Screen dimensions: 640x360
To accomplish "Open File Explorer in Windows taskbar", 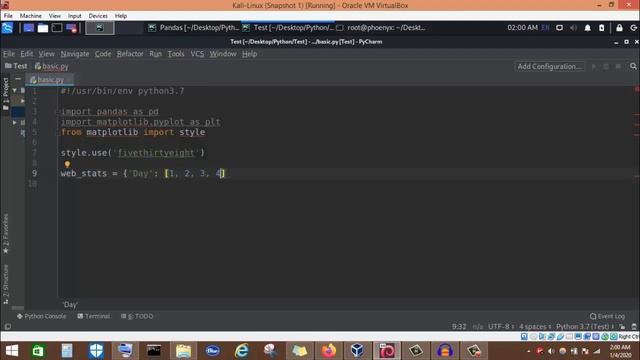I will (x=183, y=351).
